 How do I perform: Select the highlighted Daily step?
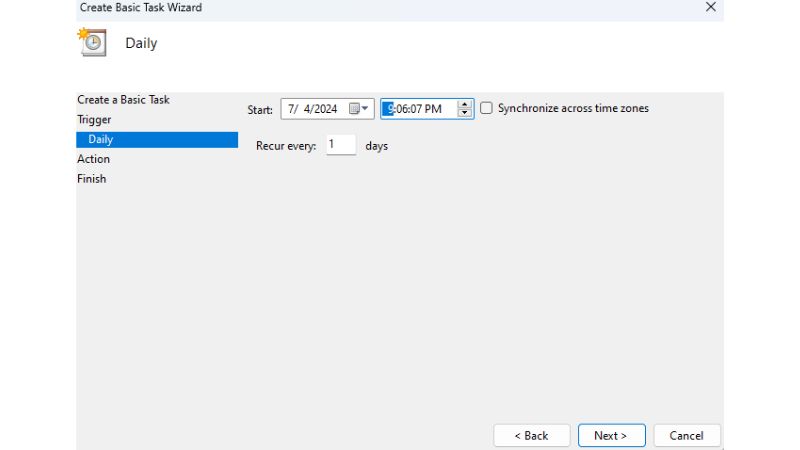click(x=100, y=140)
